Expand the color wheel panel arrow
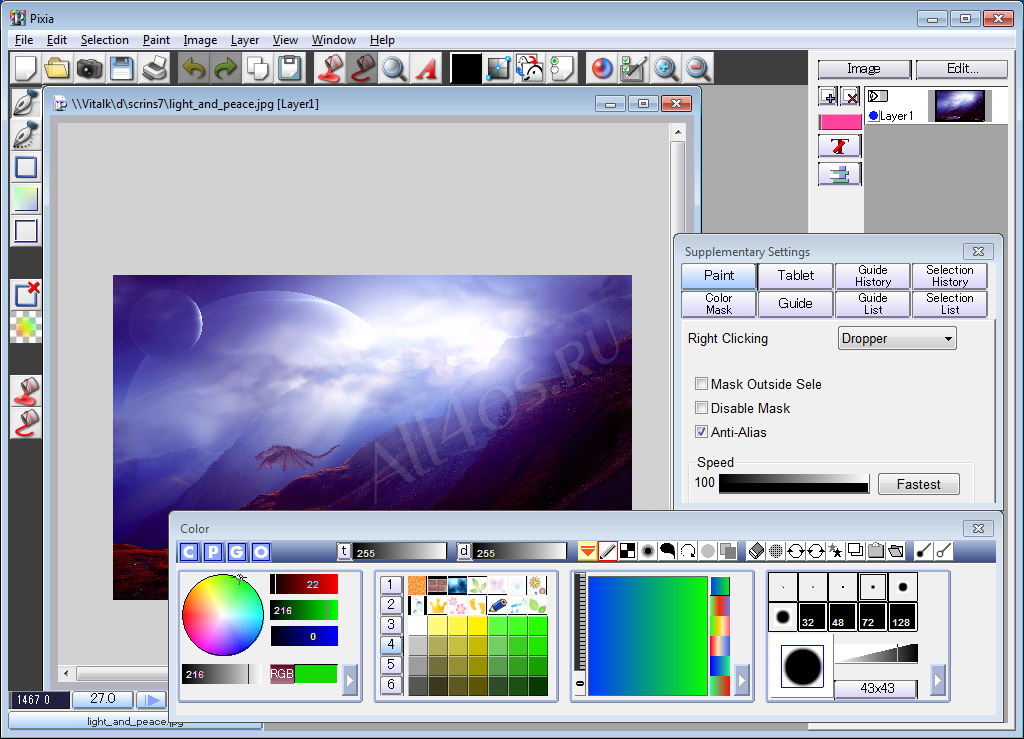 [x=349, y=681]
